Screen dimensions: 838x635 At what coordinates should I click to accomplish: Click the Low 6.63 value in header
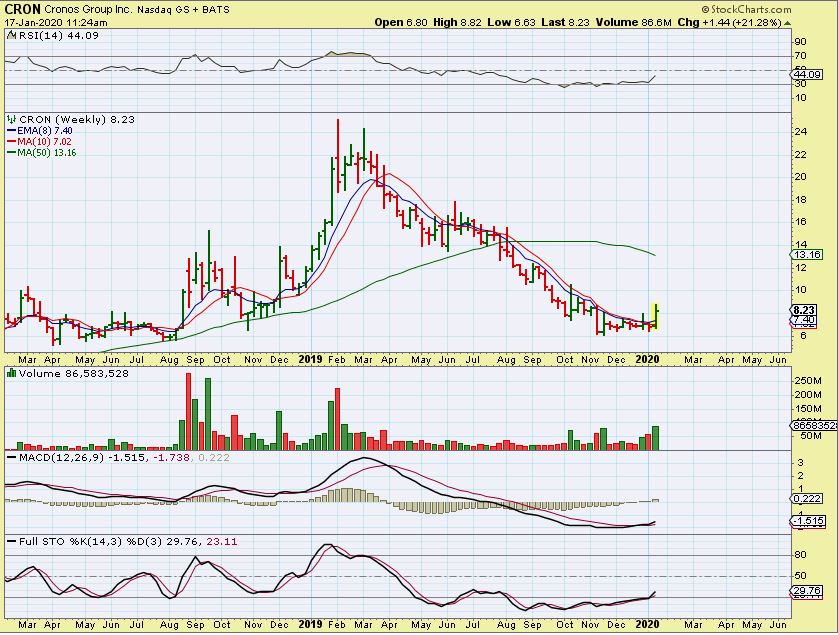pos(512,22)
